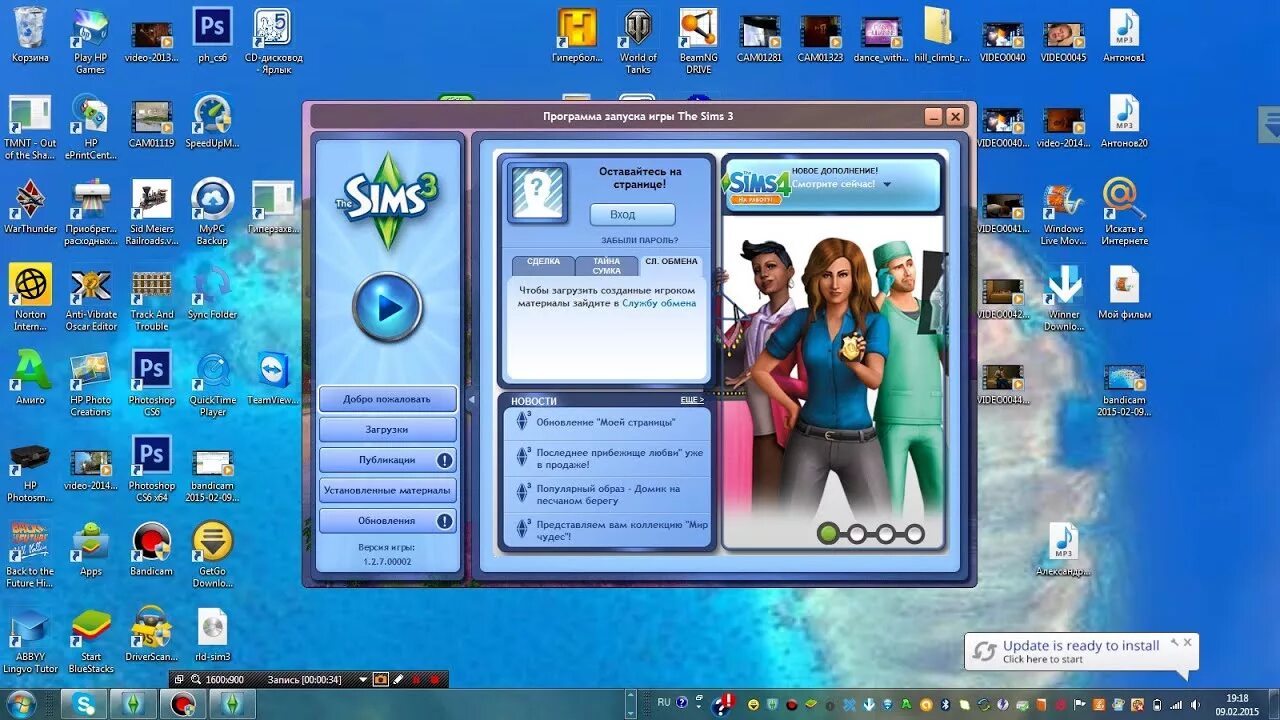
Task: Follow the Службу обмена link
Action: [x=659, y=302]
